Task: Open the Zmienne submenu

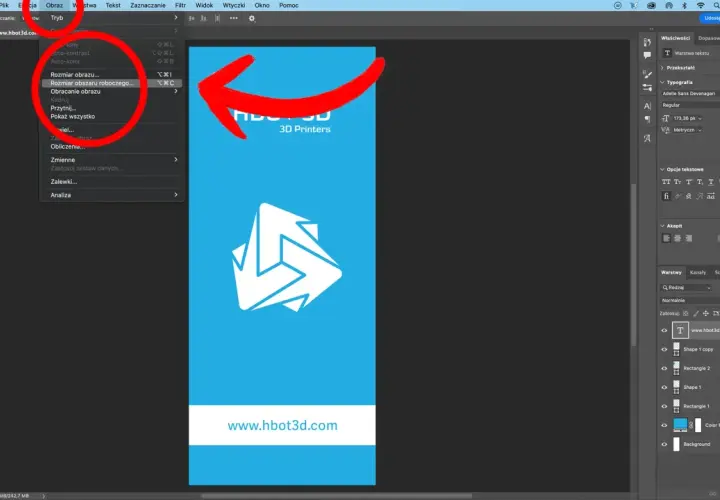Action: click(112, 160)
